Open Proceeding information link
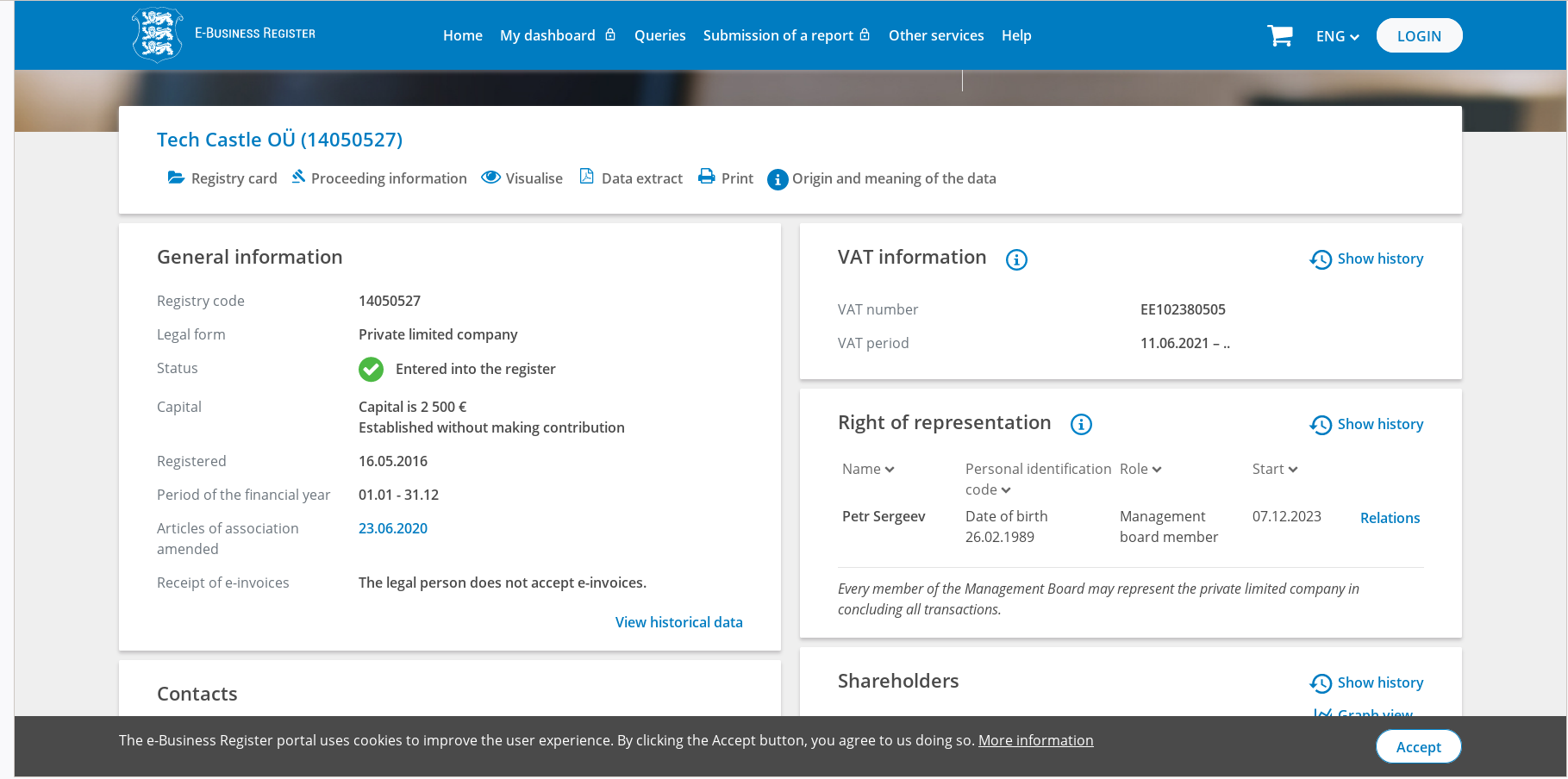This screenshot has height=779, width=1568. [x=389, y=178]
